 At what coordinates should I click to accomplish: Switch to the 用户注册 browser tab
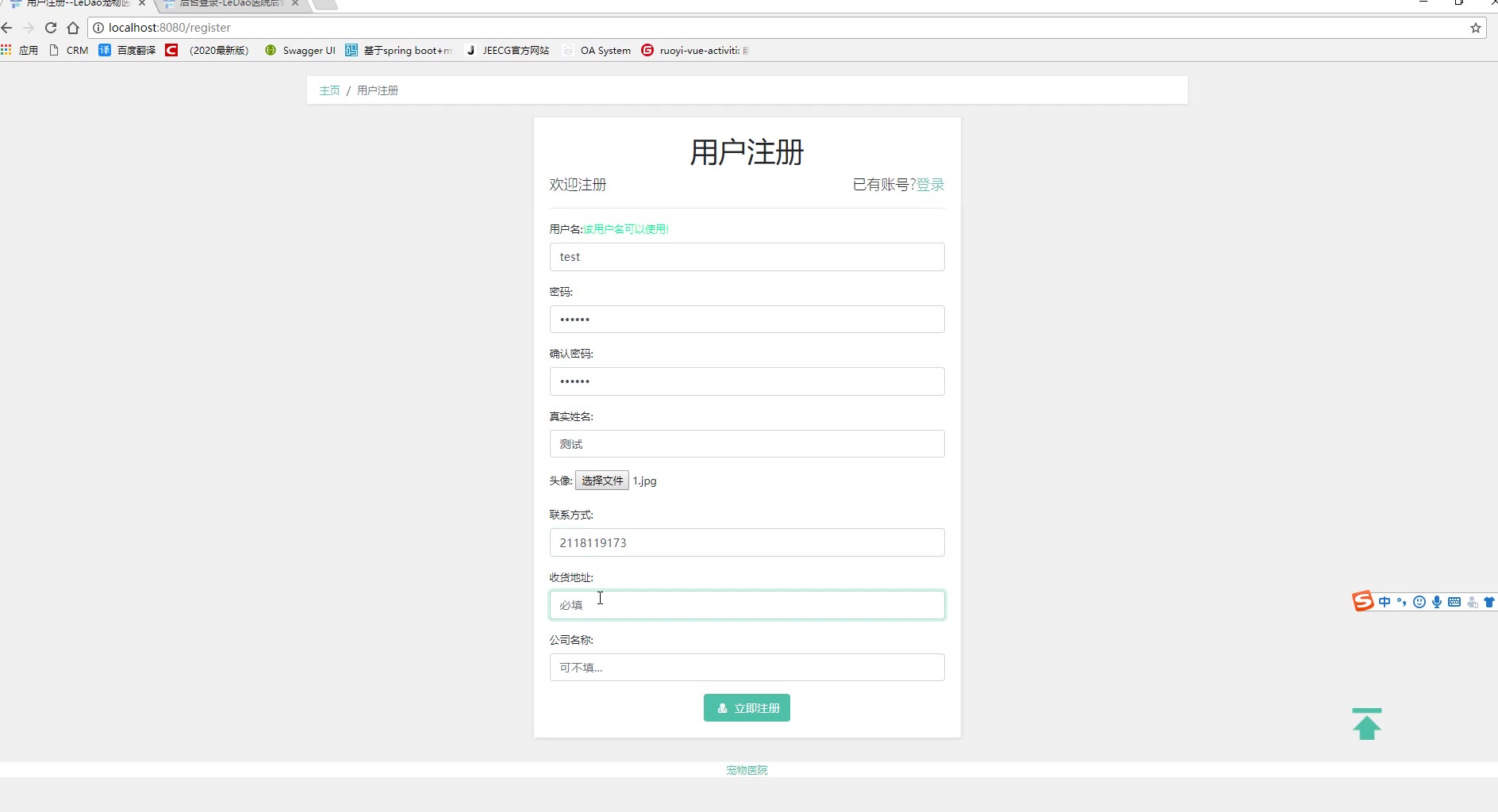(76, 4)
